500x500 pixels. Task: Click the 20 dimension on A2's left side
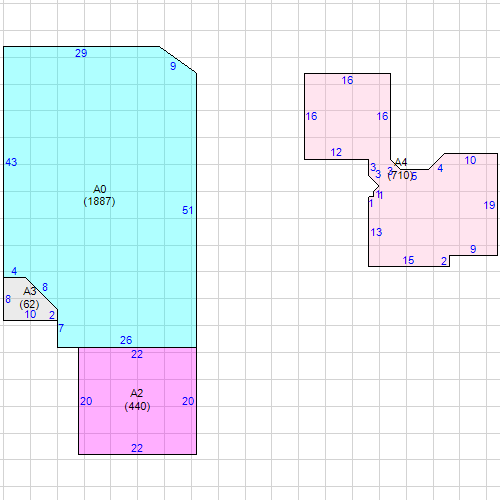tap(86, 401)
